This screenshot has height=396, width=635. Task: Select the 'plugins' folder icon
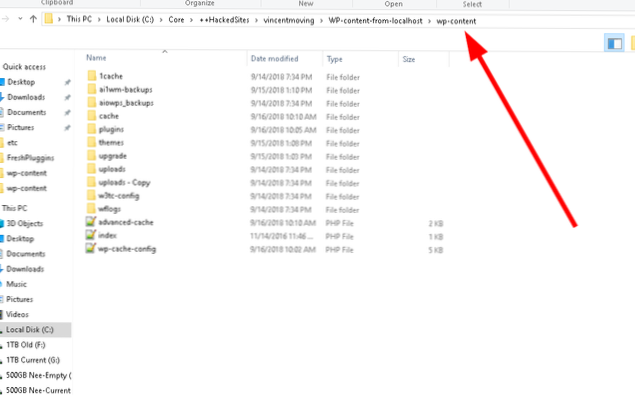coord(92,129)
